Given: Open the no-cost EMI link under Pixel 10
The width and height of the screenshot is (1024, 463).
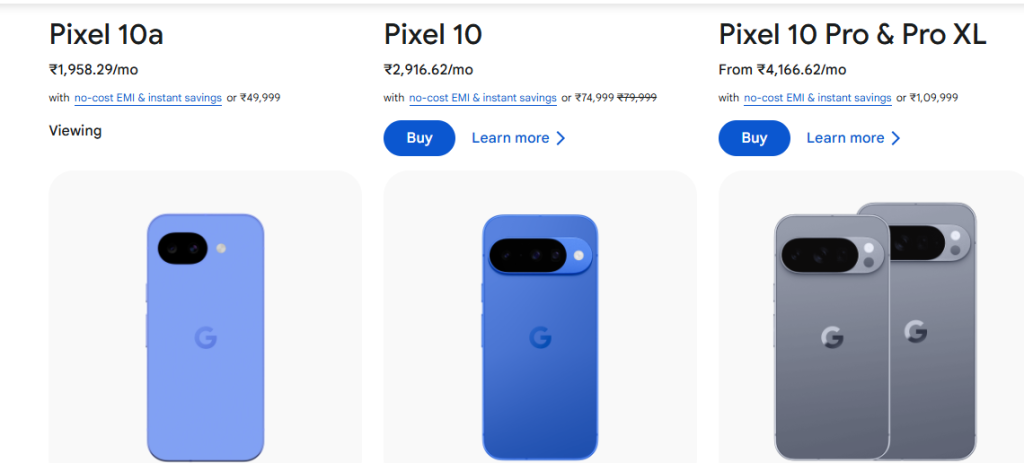Looking at the screenshot, I should click(482, 98).
